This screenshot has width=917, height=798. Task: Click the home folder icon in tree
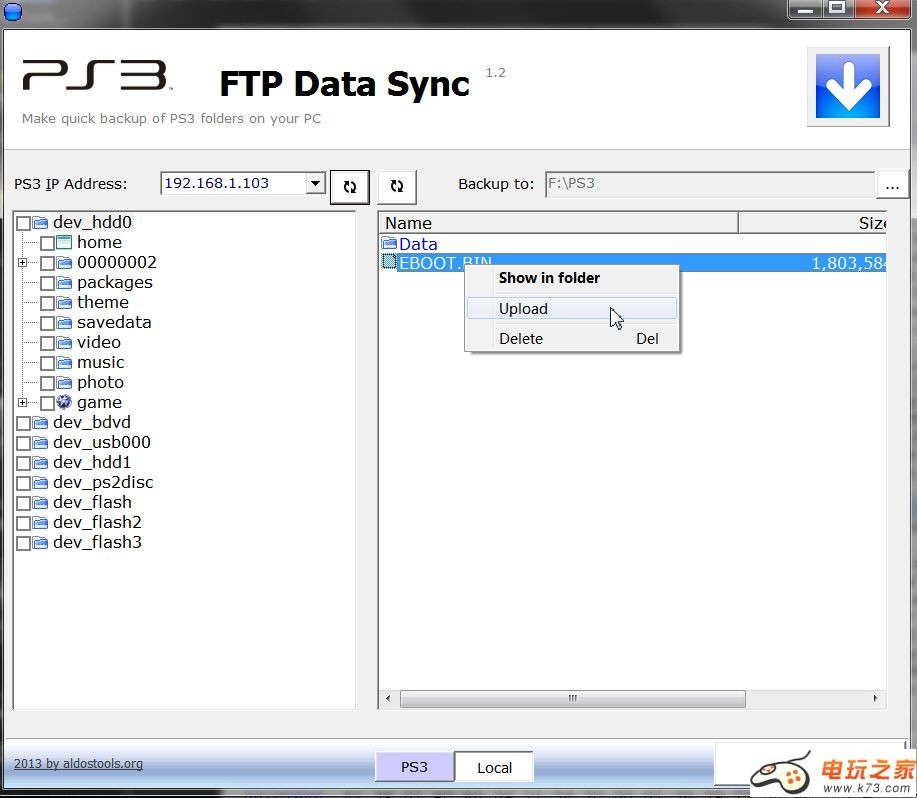(x=64, y=242)
